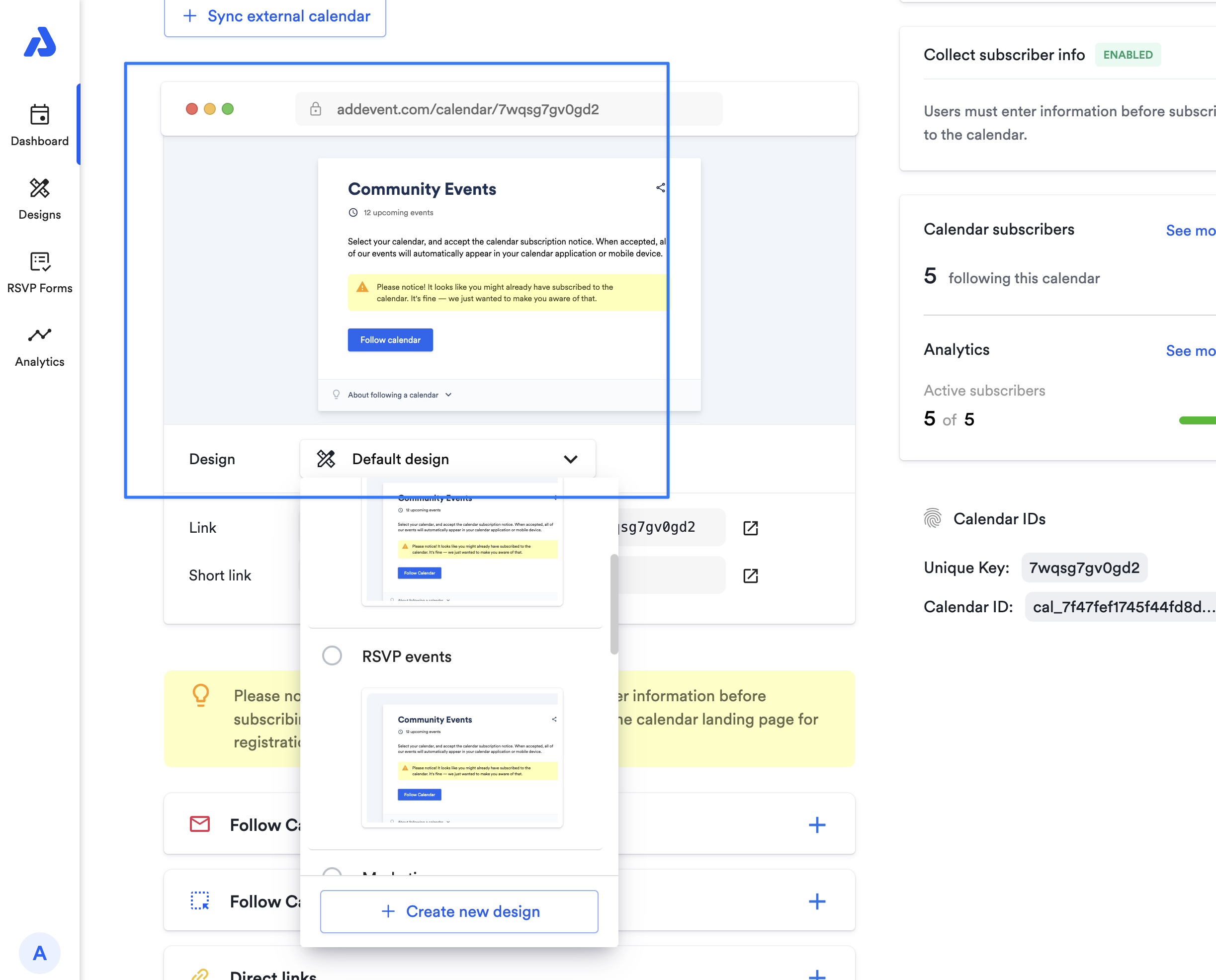1216x980 pixels.
Task: Collapse the Default design dropdown
Action: coord(570,459)
